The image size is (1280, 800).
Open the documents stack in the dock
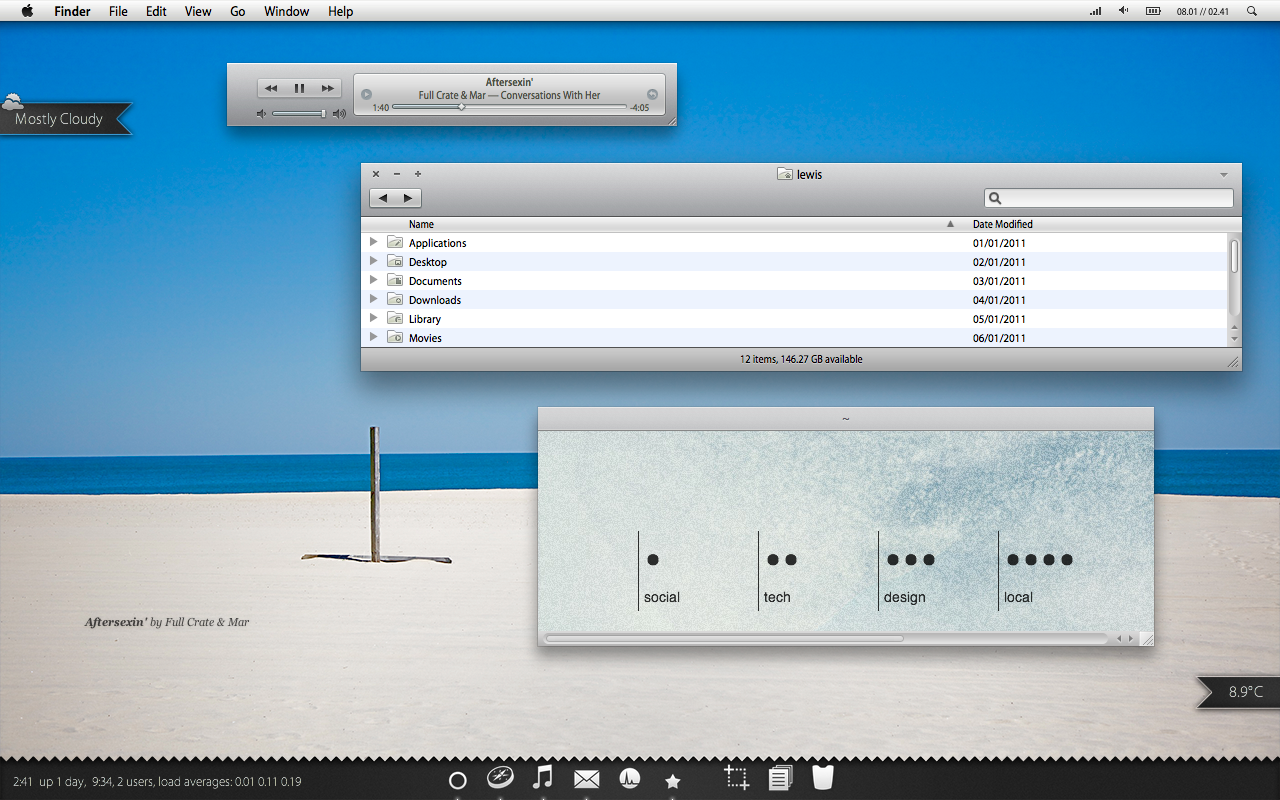pyautogui.click(x=781, y=778)
